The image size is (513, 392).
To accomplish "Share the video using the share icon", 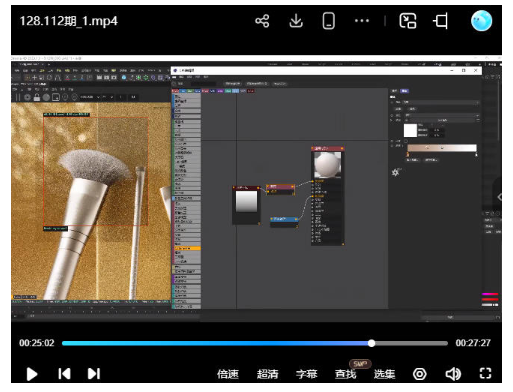I will [x=262, y=21].
